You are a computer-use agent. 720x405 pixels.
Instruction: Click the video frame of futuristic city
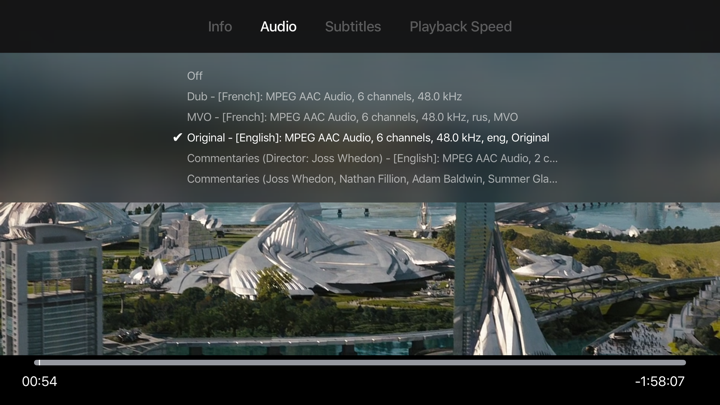[x=360, y=278]
